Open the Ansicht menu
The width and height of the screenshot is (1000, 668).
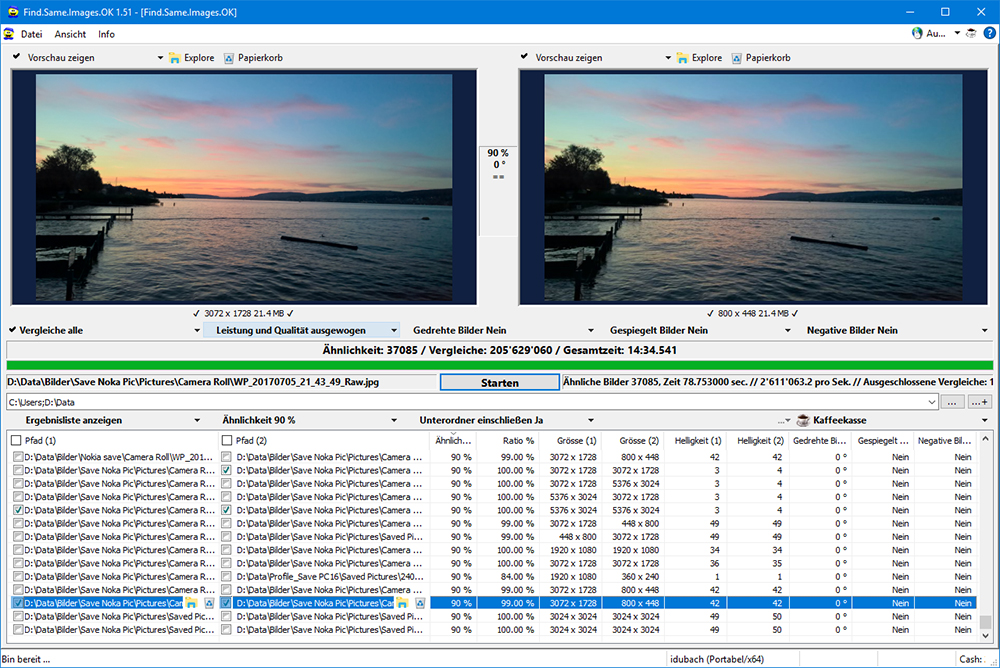[x=70, y=34]
